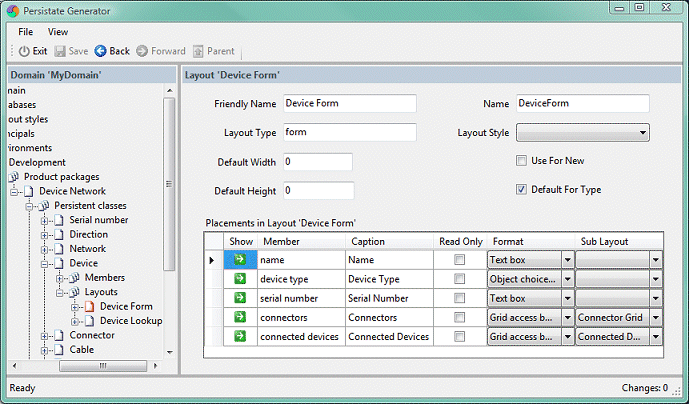This screenshot has width=689, height=404.
Task: Open Format dropdown for serial number row
Action: [x=568, y=298]
